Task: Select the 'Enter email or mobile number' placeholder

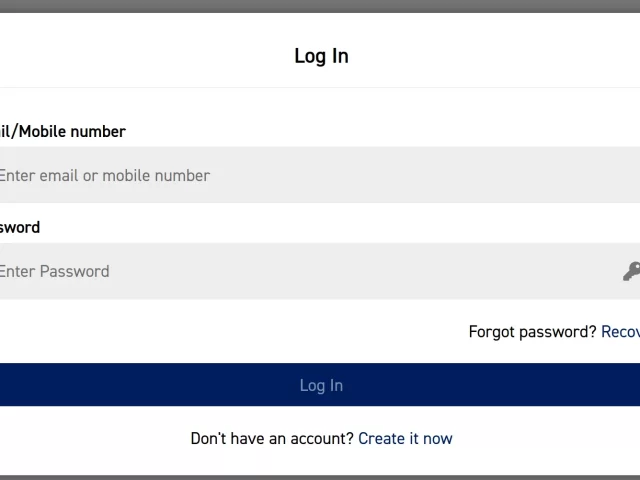Action: 104,175
